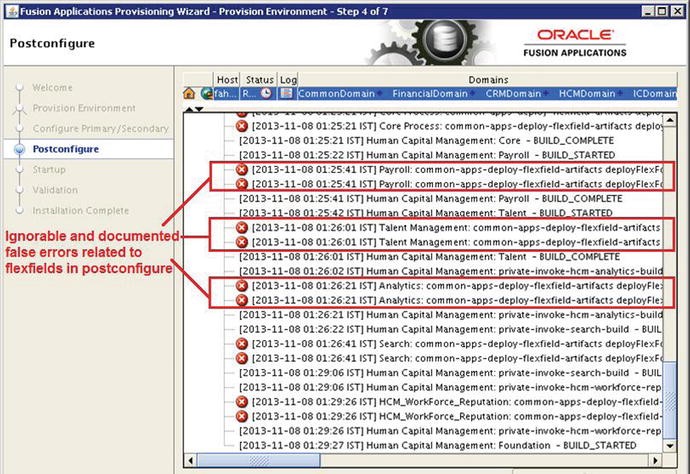Click the globe icon beside the host name
Viewport: 690px width, 474px height.
click(206, 93)
